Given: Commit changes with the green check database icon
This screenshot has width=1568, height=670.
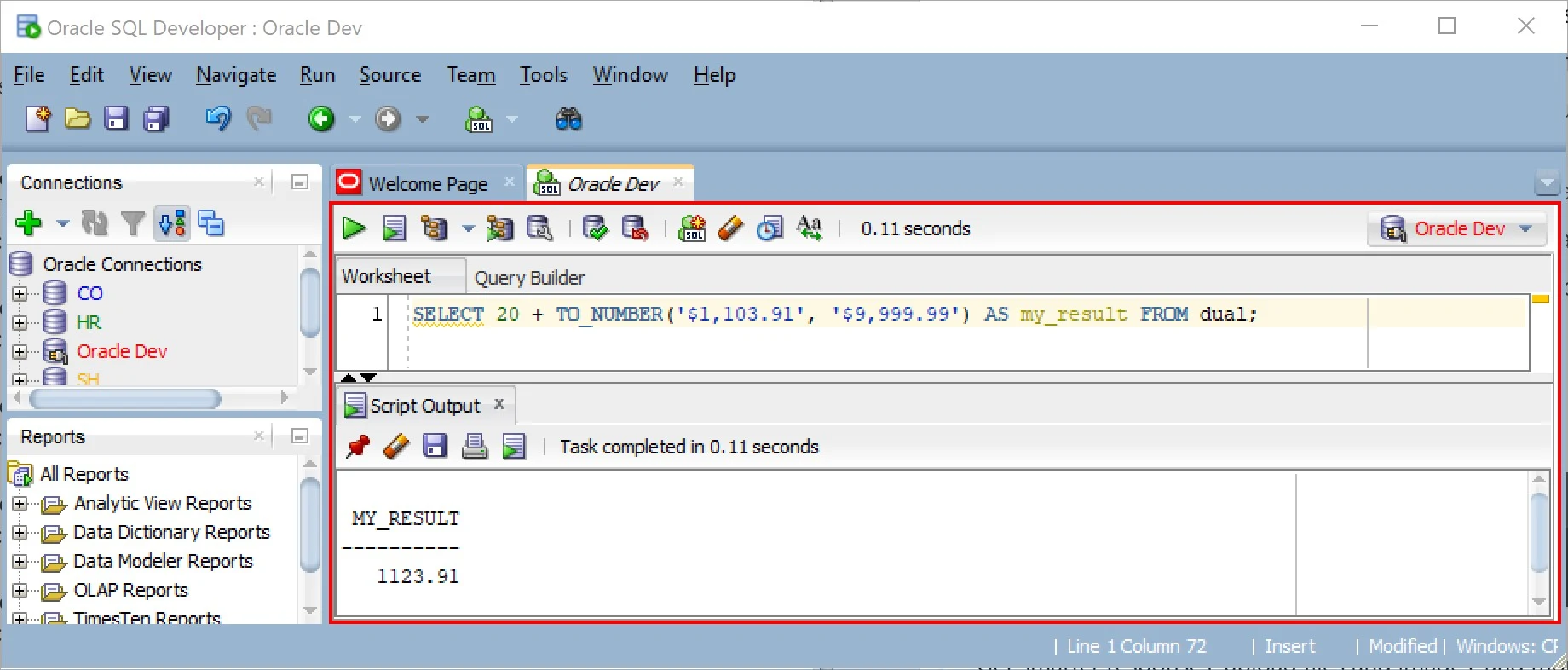Looking at the screenshot, I should (595, 228).
